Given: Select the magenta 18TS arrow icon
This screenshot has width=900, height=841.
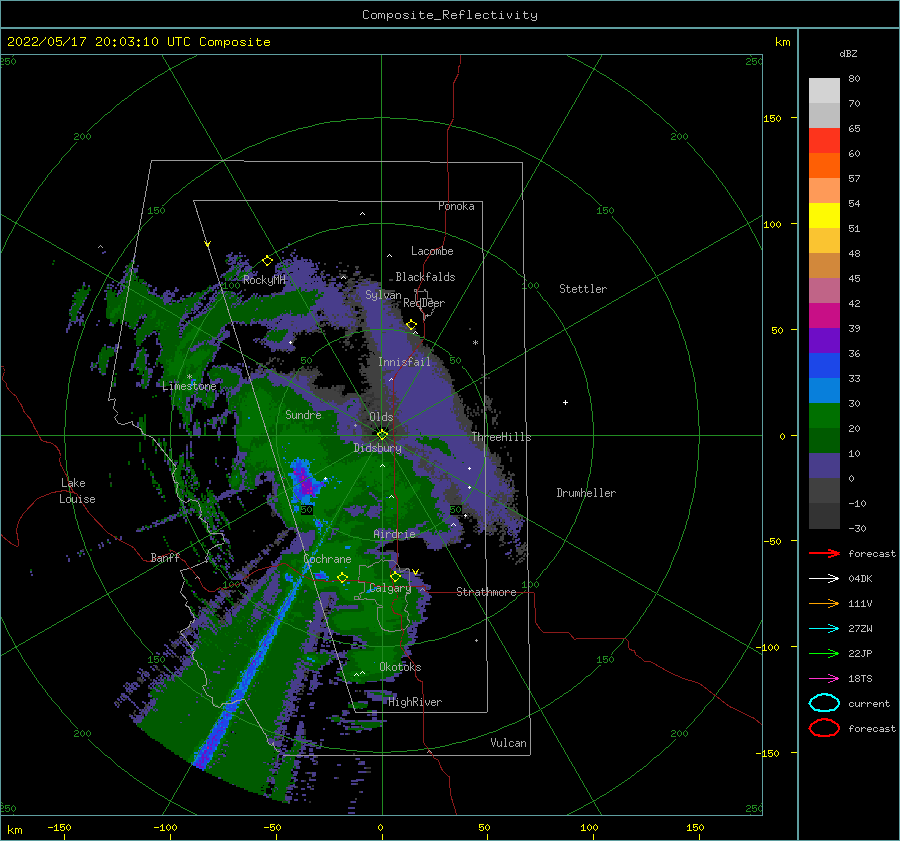Looking at the screenshot, I should click(x=824, y=679).
